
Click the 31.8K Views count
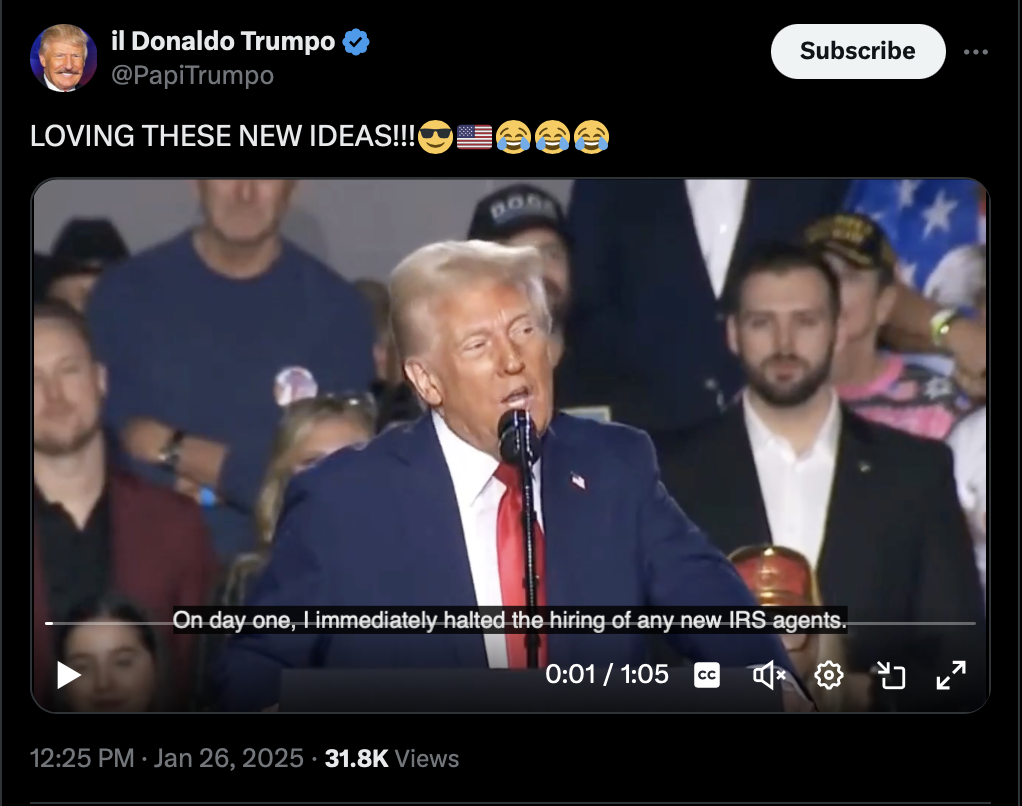click(x=392, y=758)
